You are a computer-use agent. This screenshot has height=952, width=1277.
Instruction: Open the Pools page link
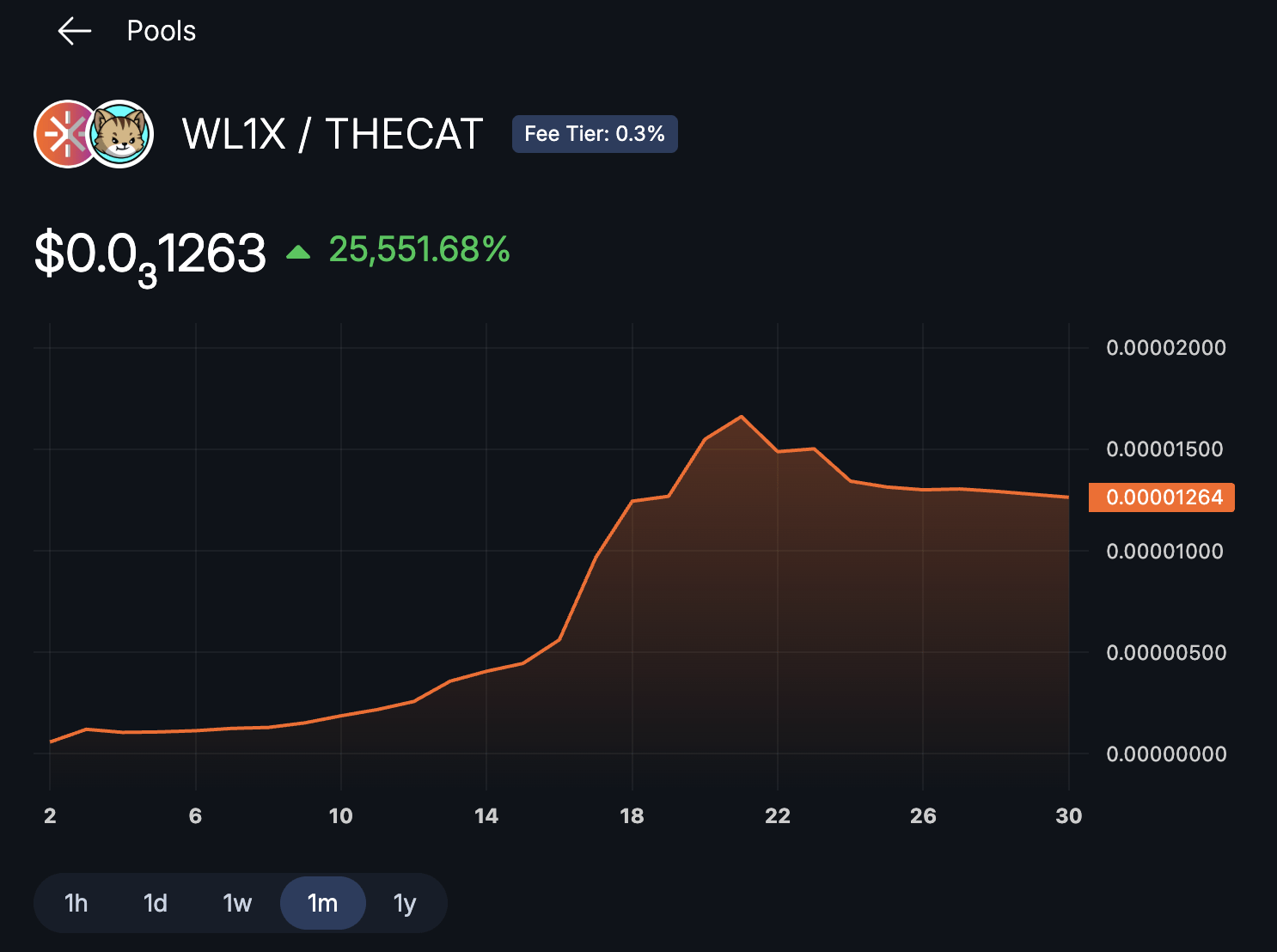tap(162, 32)
